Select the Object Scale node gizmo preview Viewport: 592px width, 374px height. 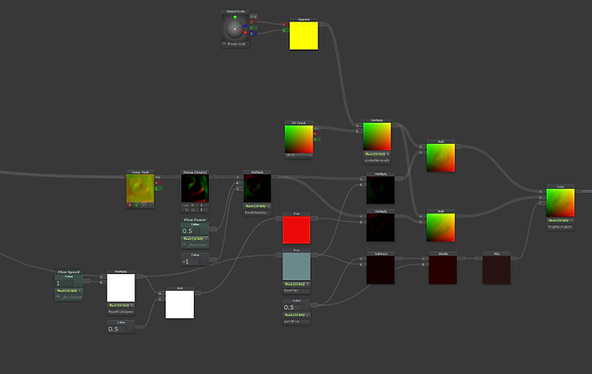[235, 28]
